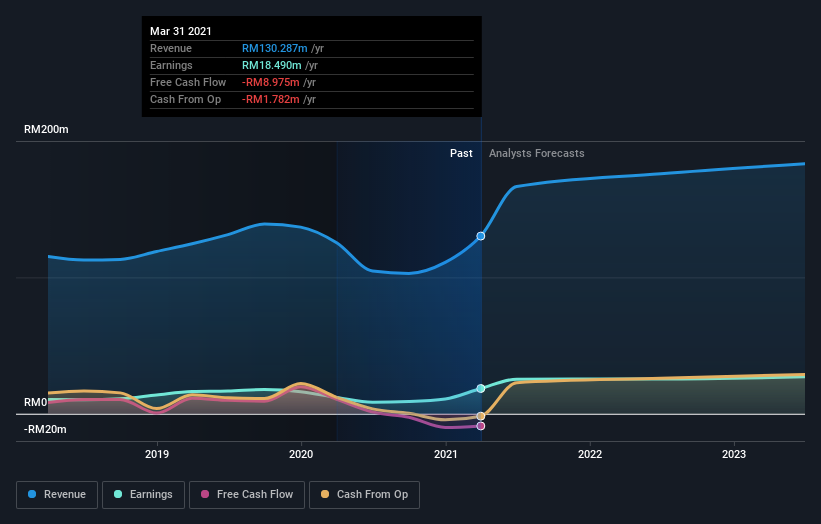Click the blue Revenue data point marker
The image size is (821, 524).
click(481, 236)
